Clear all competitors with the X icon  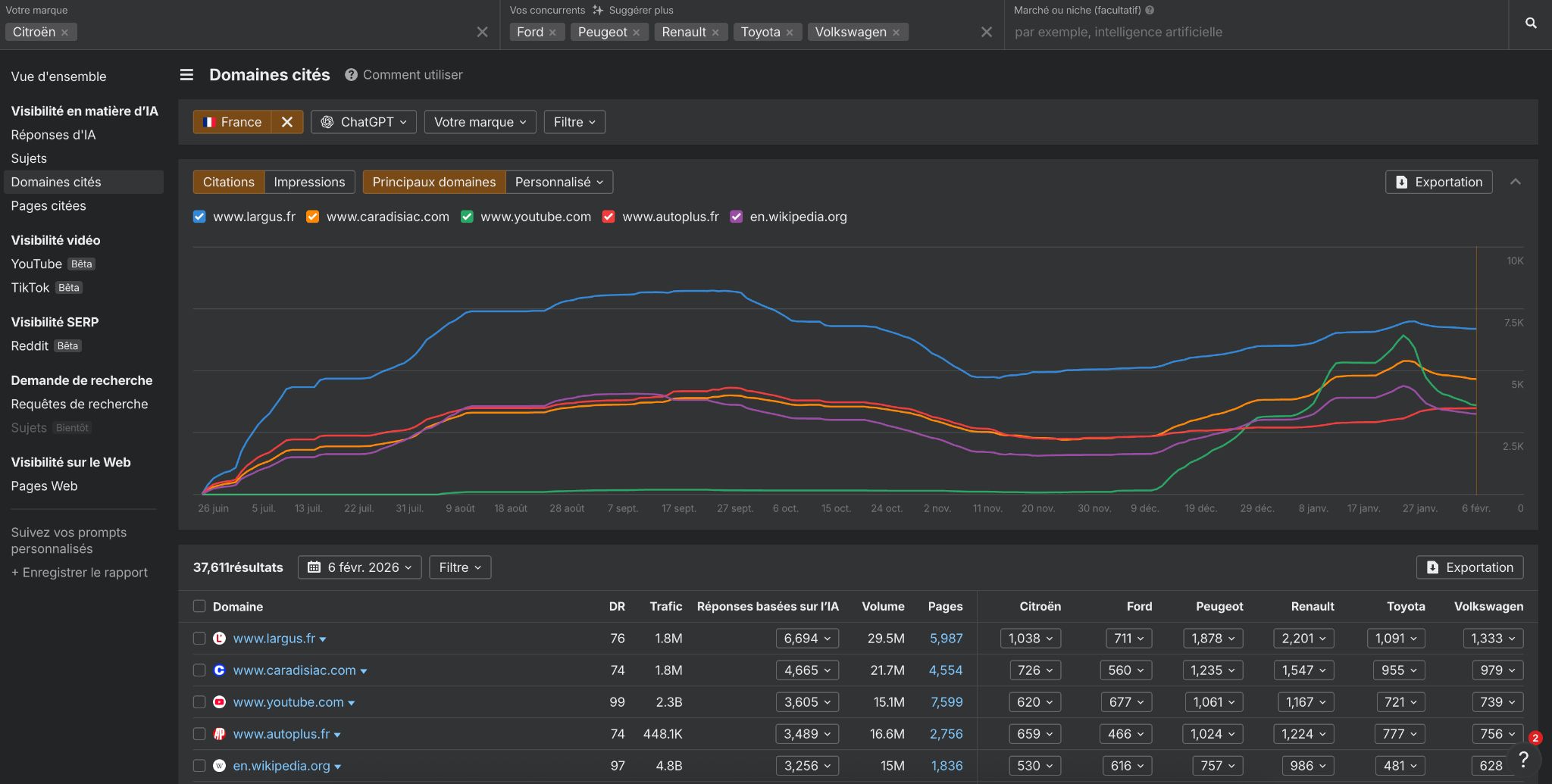point(986,32)
